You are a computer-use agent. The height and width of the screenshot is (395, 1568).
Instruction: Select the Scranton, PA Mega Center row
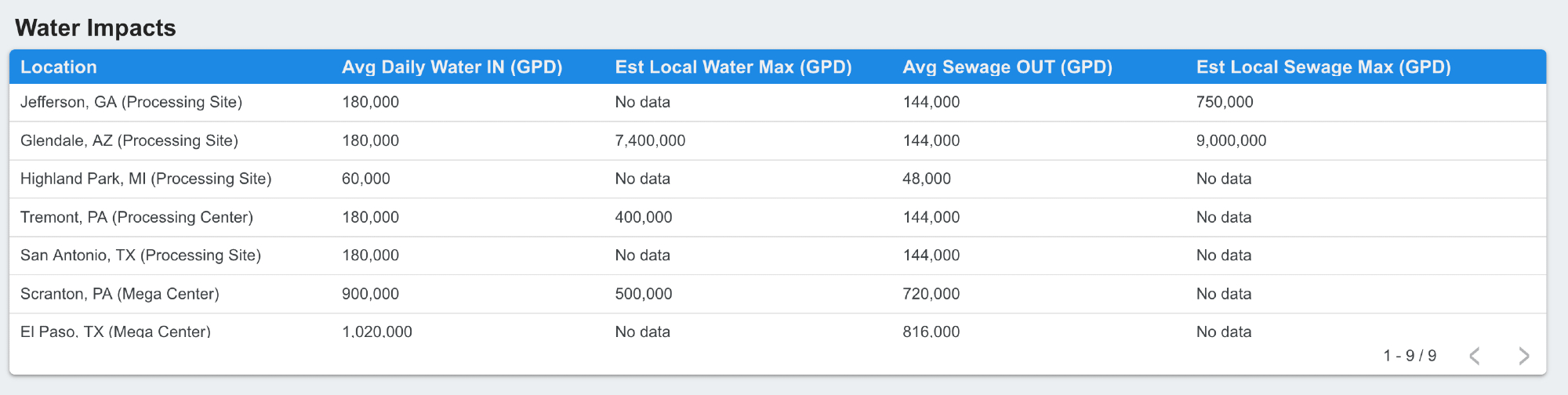[x=120, y=294]
